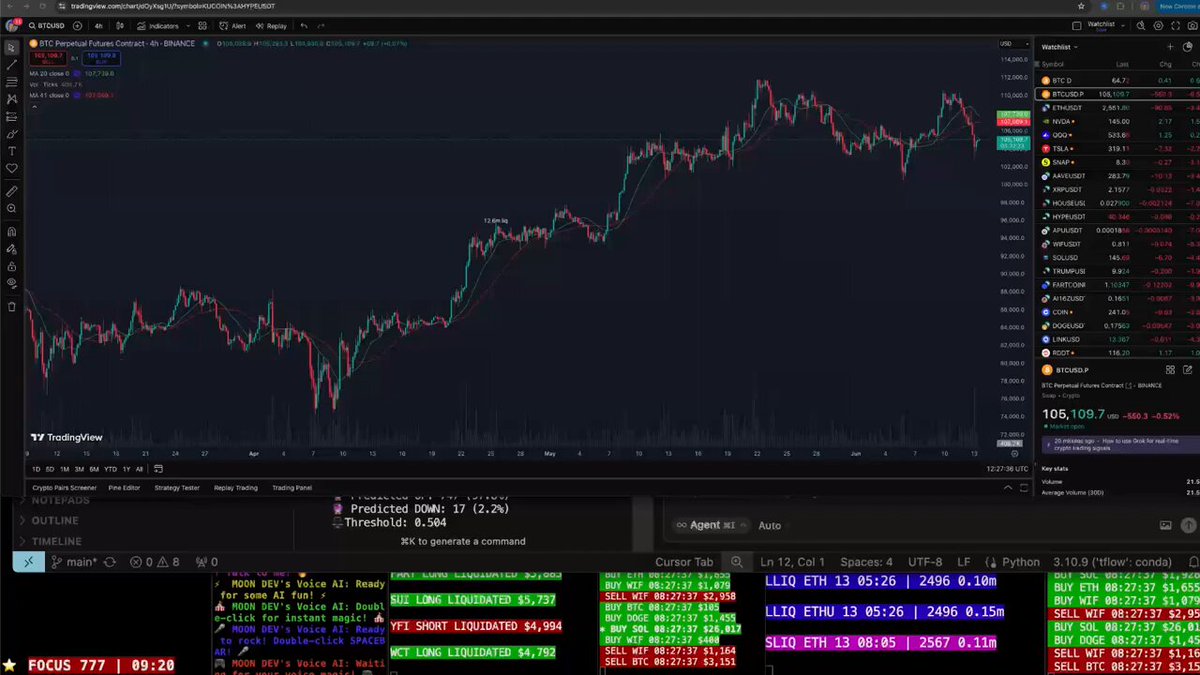
Task: Undo the last chart action
Action: tap(302, 26)
